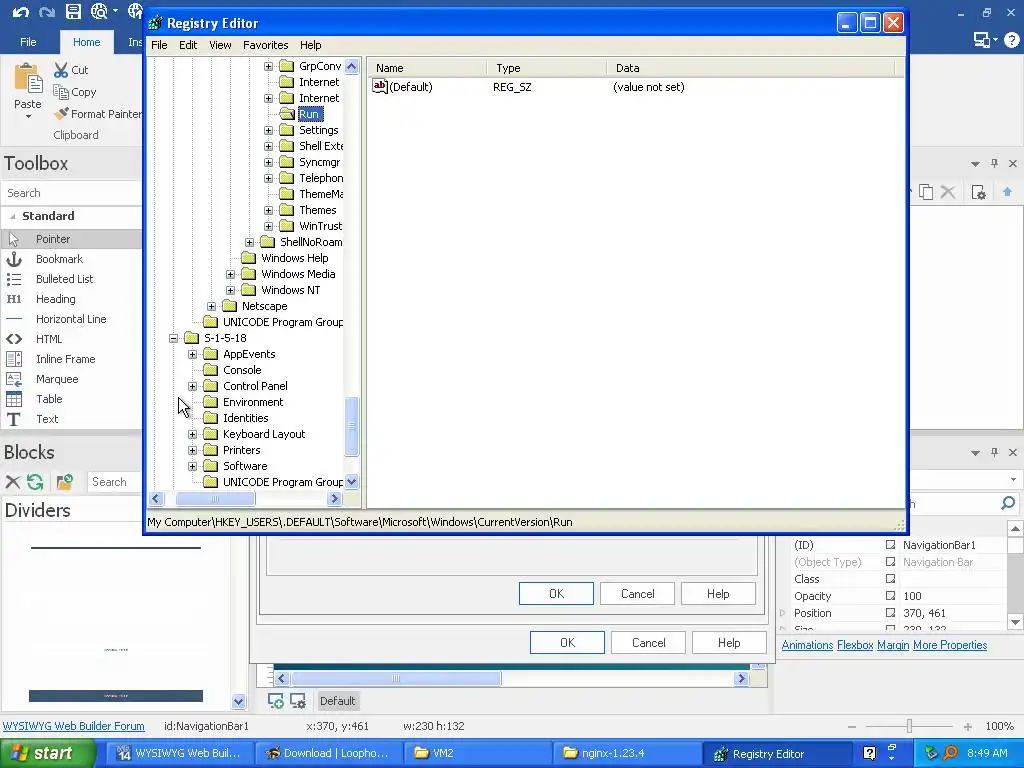
Task: Open Registry Editor File menu
Action: 159,45
